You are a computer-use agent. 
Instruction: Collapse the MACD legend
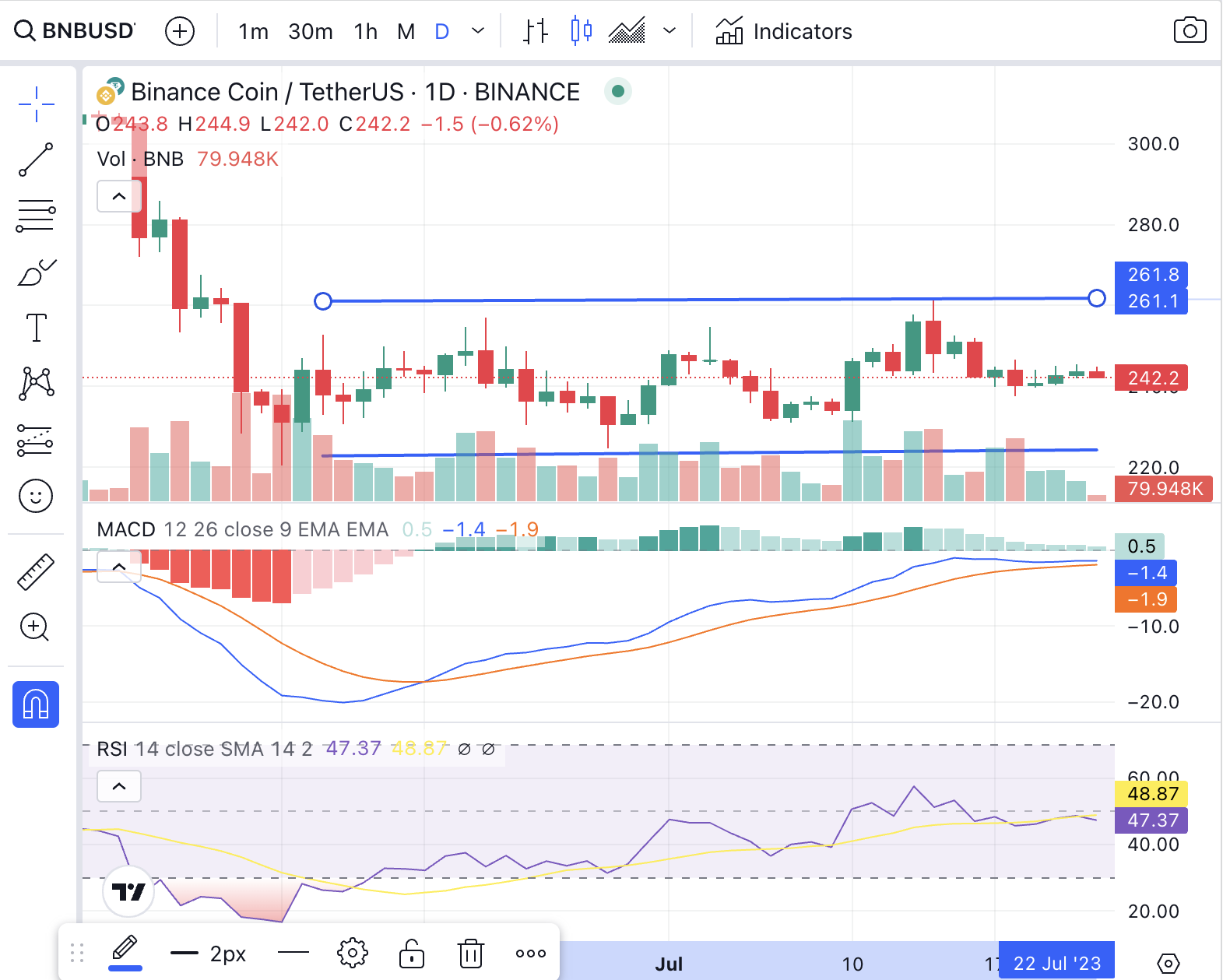(x=119, y=566)
